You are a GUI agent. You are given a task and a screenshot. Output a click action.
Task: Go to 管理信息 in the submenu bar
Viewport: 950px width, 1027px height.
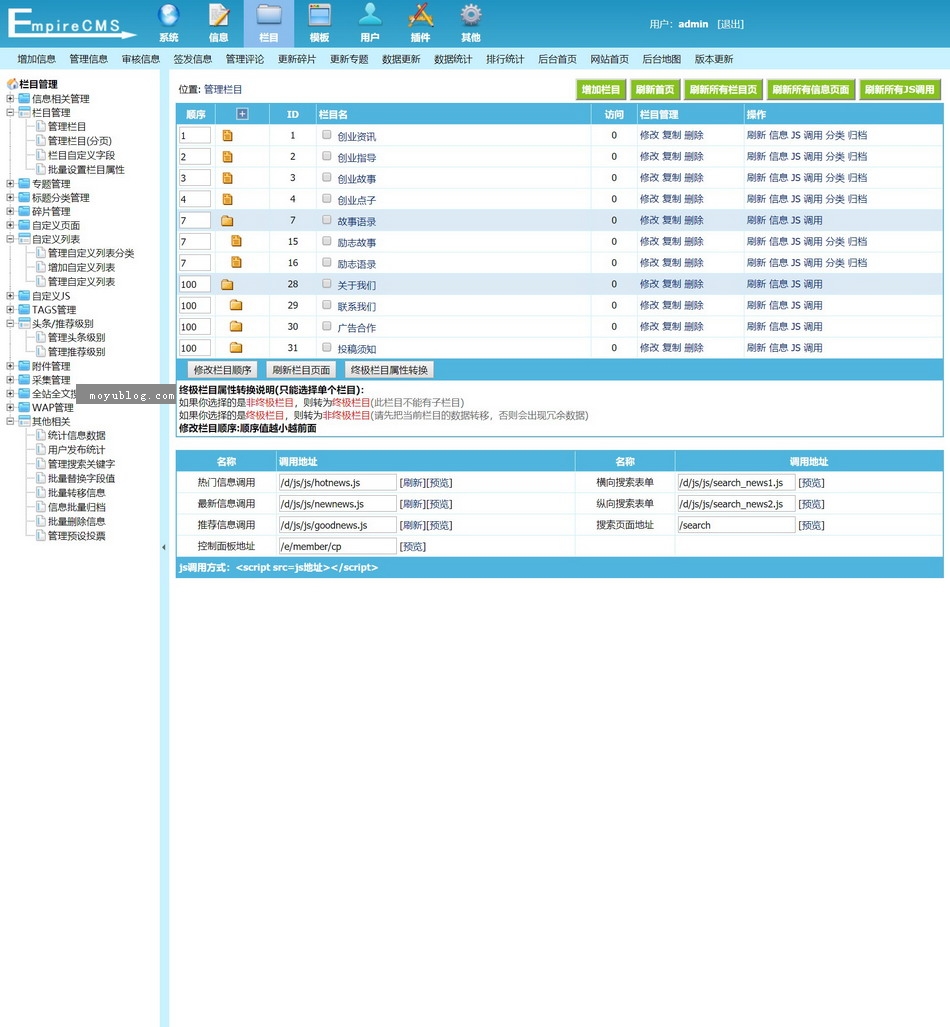(x=88, y=59)
